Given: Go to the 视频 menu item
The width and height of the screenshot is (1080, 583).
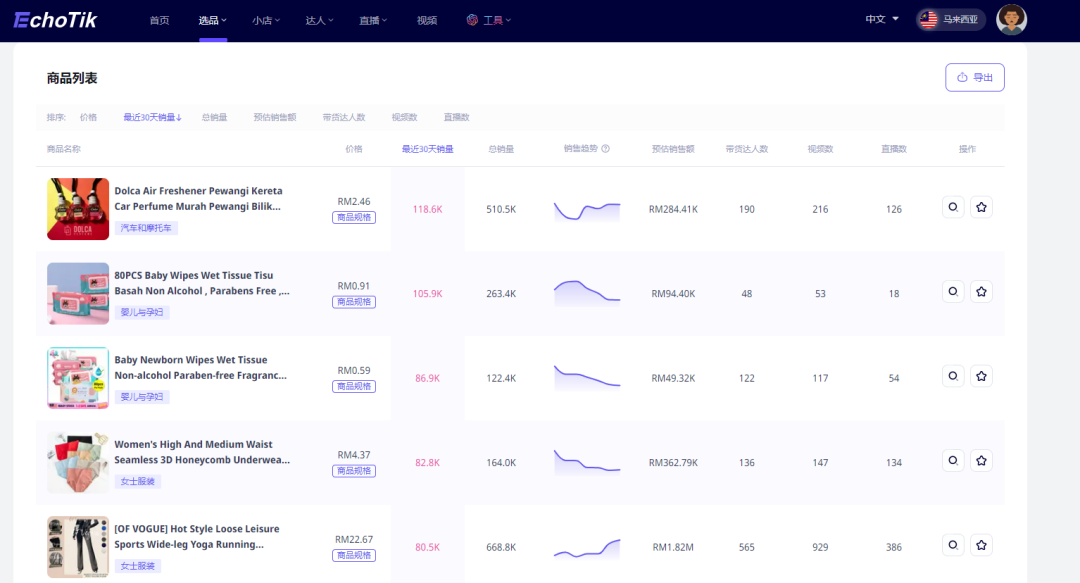Looking at the screenshot, I should [426, 20].
